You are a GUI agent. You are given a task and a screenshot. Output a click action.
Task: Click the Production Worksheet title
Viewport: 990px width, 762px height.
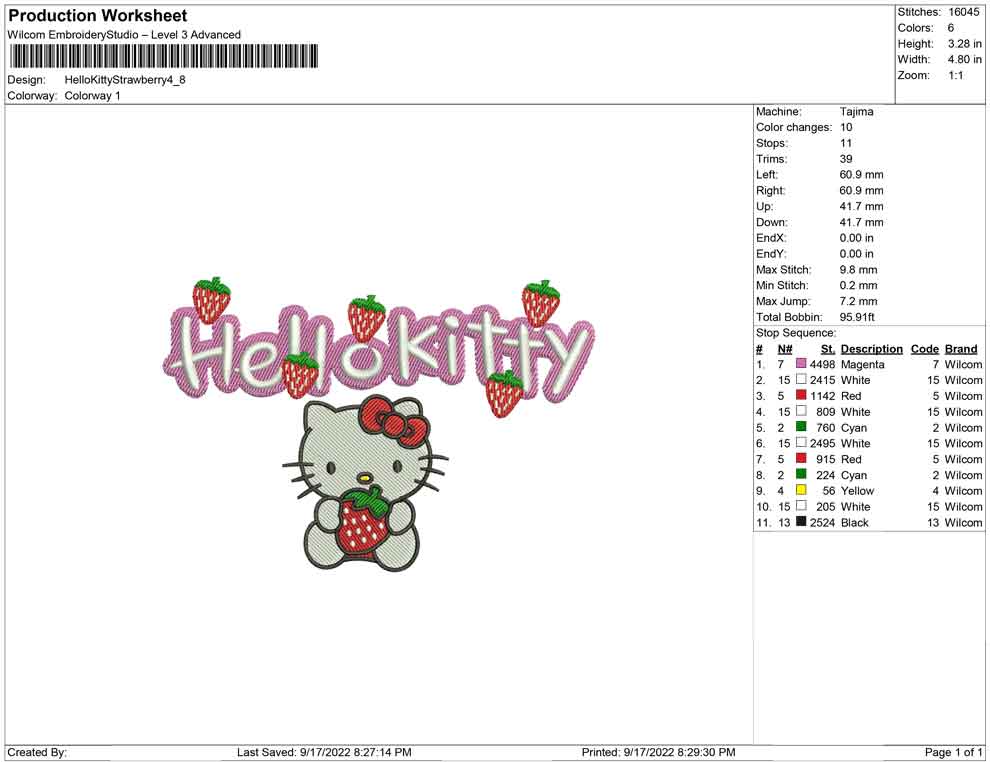click(x=98, y=16)
